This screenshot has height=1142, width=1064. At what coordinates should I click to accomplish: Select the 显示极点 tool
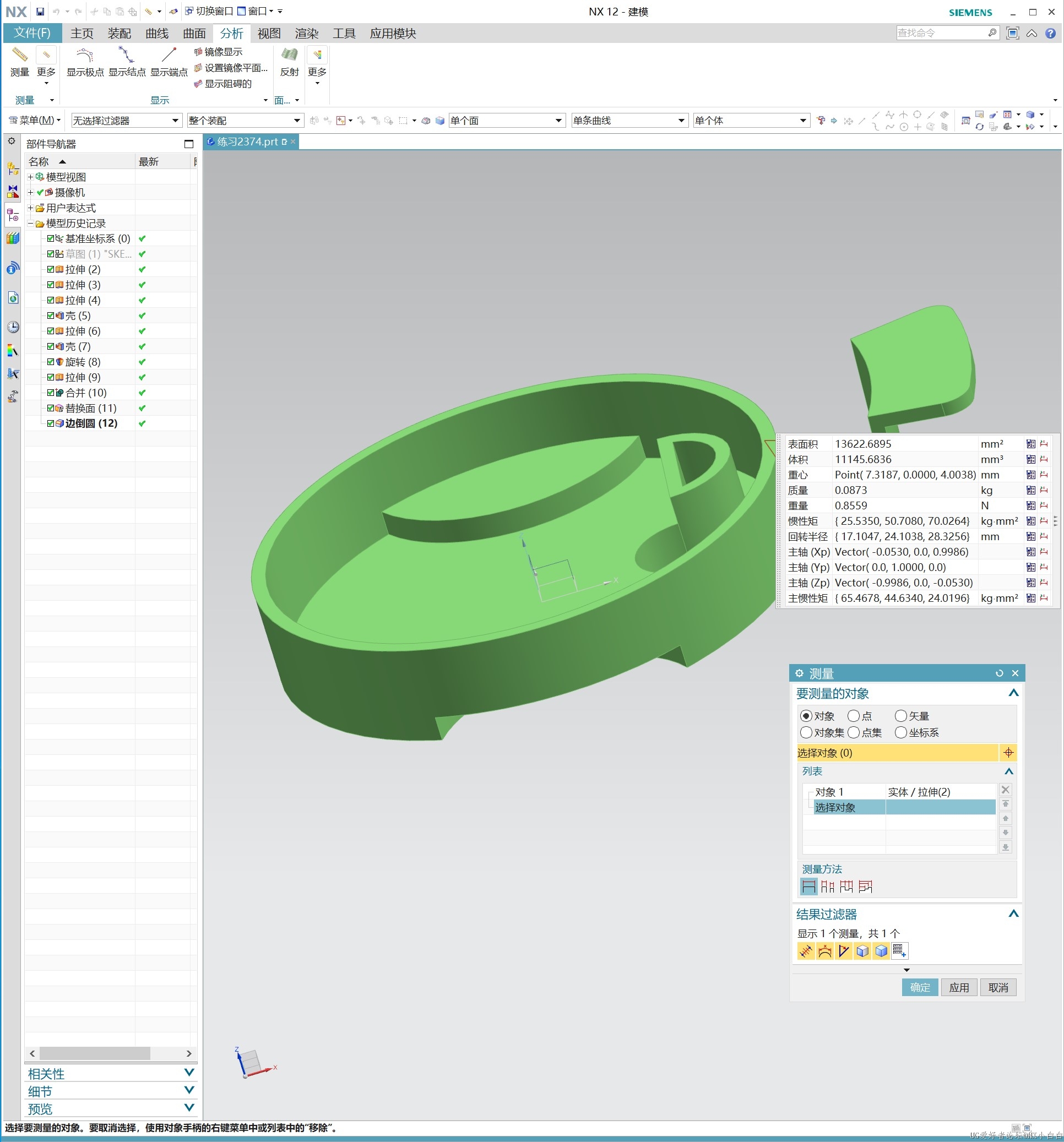point(85,62)
